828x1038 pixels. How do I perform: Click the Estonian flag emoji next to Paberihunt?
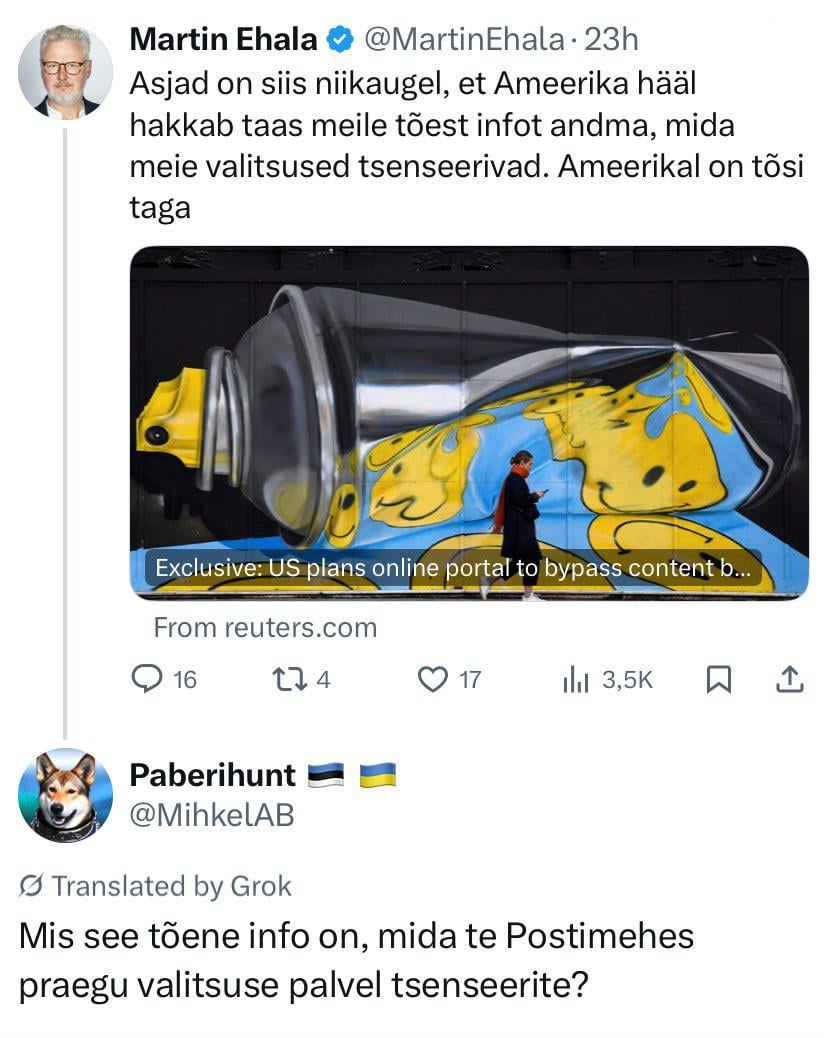click(x=327, y=775)
